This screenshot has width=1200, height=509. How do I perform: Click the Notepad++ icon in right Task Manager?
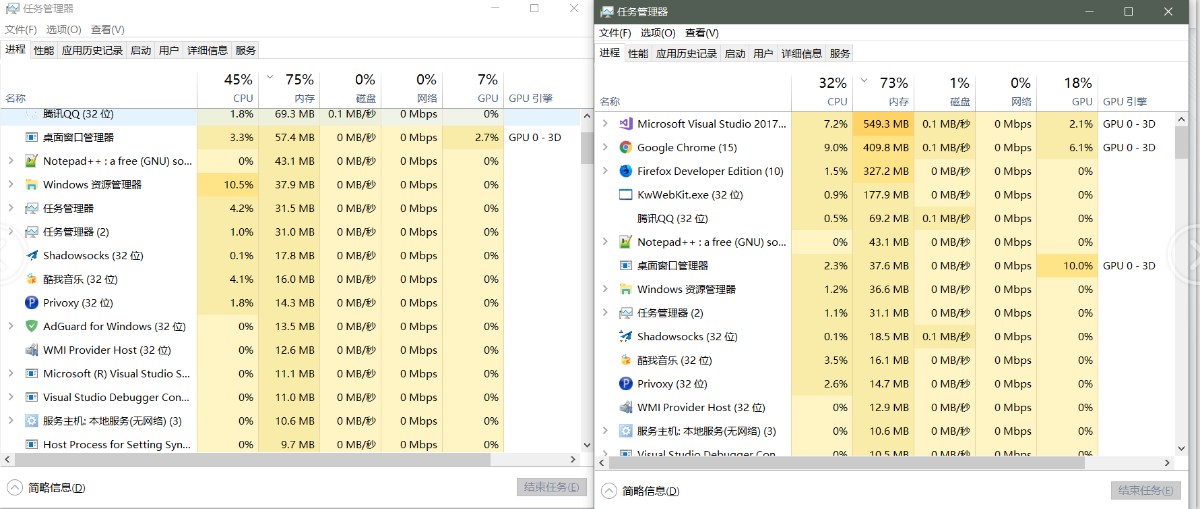(x=626, y=242)
